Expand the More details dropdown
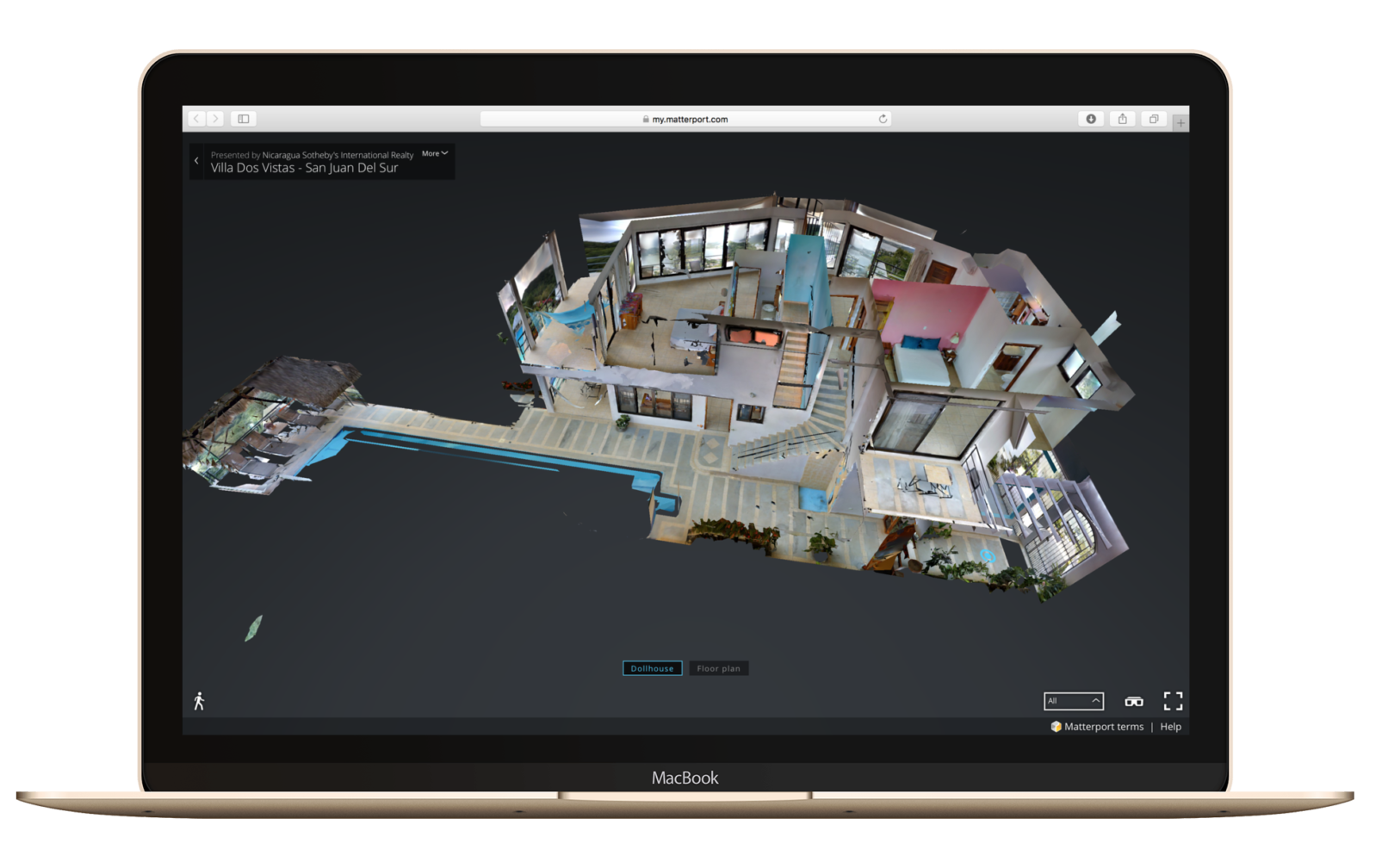1388x868 pixels. [435, 153]
